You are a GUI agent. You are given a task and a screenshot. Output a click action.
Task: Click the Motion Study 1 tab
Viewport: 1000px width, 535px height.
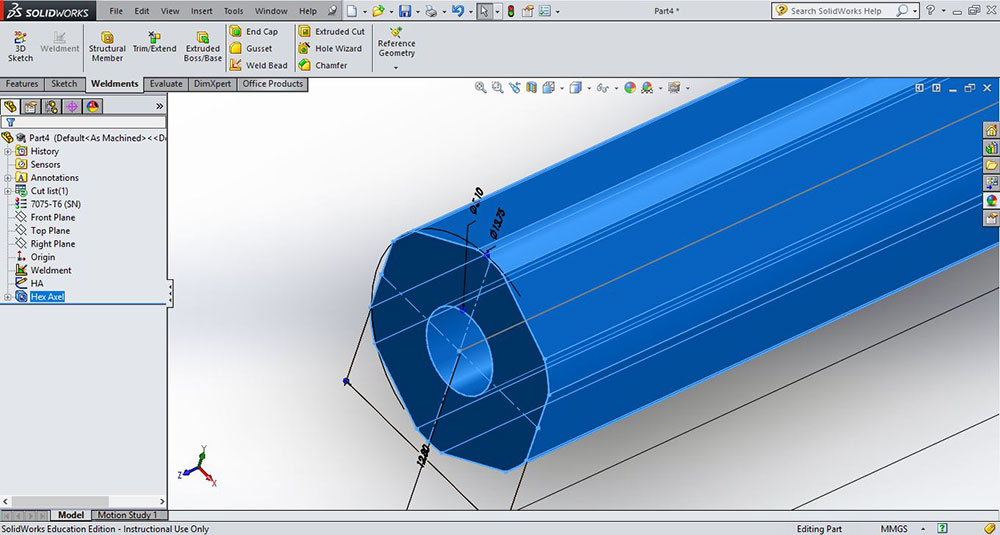click(x=127, y=515)
